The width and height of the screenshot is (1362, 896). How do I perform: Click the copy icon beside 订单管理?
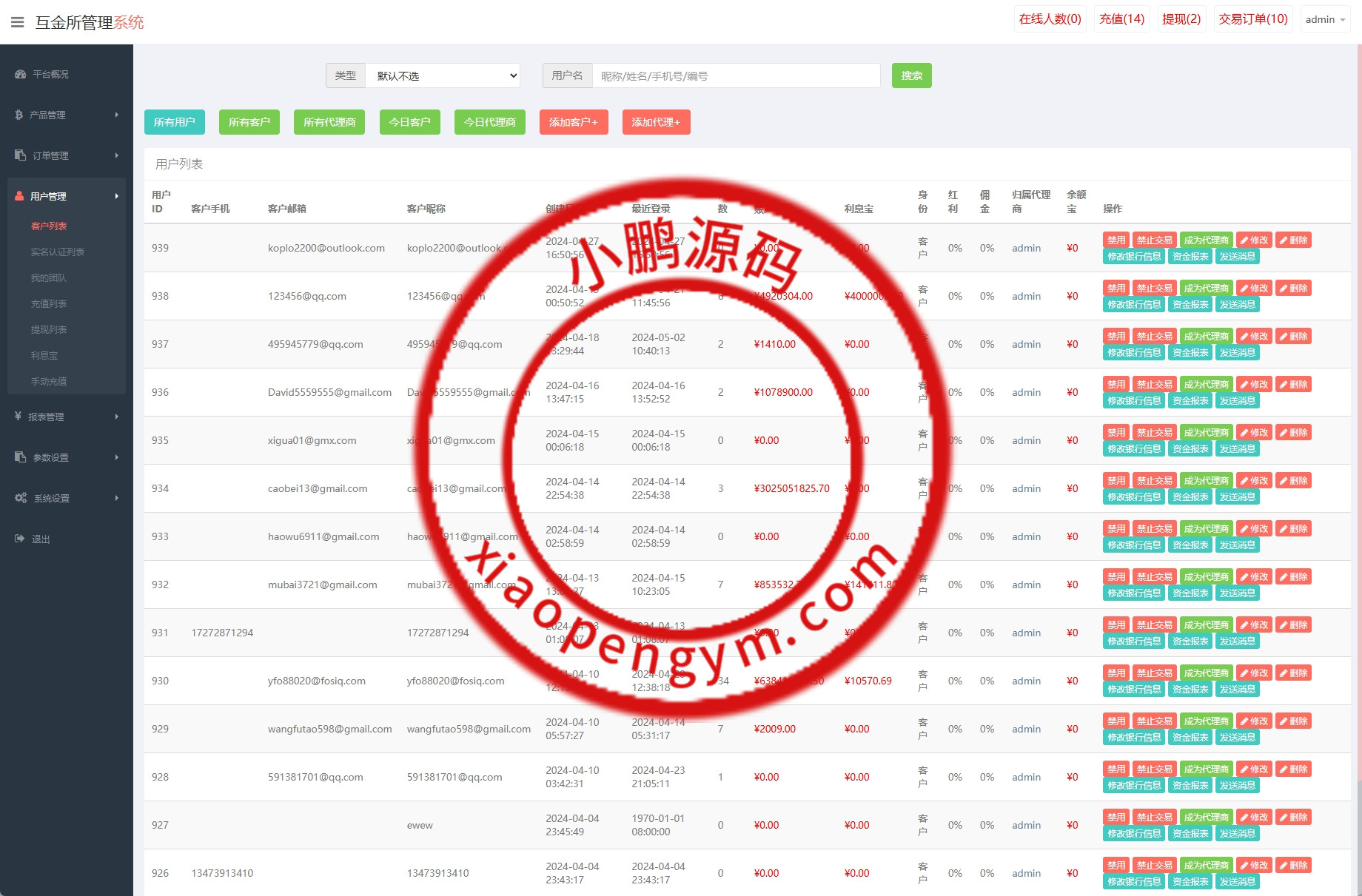[20, 155]
